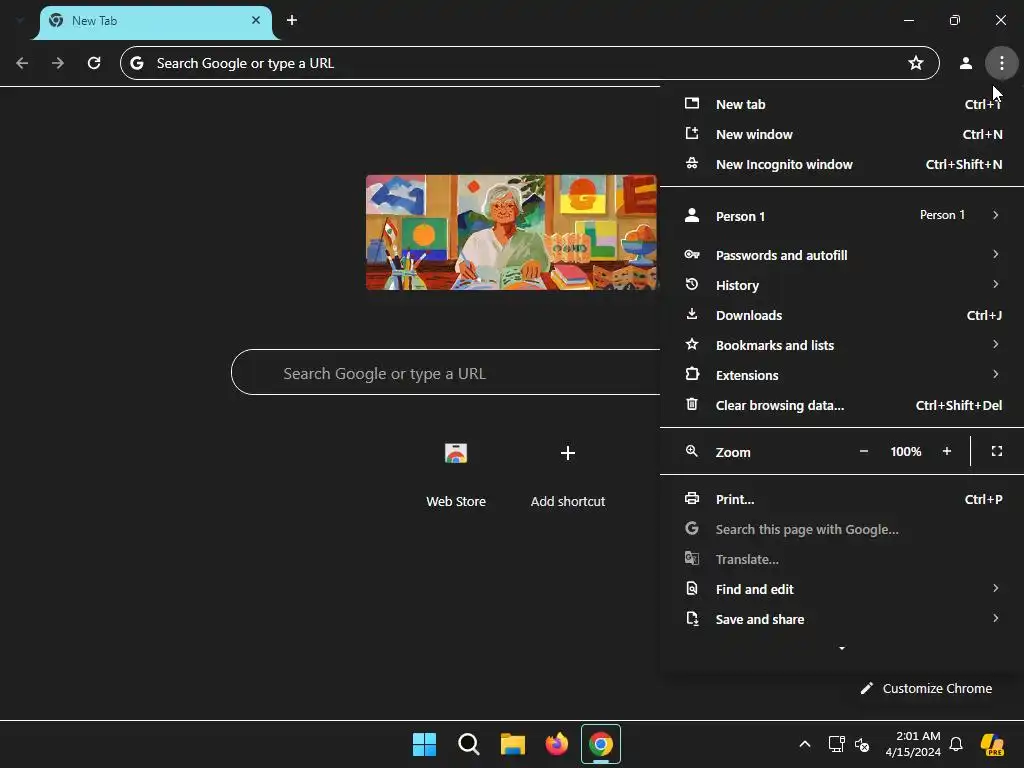1024x768 pixels.
Task: Click the 100% zoom level value
Action: coord(906,451)
